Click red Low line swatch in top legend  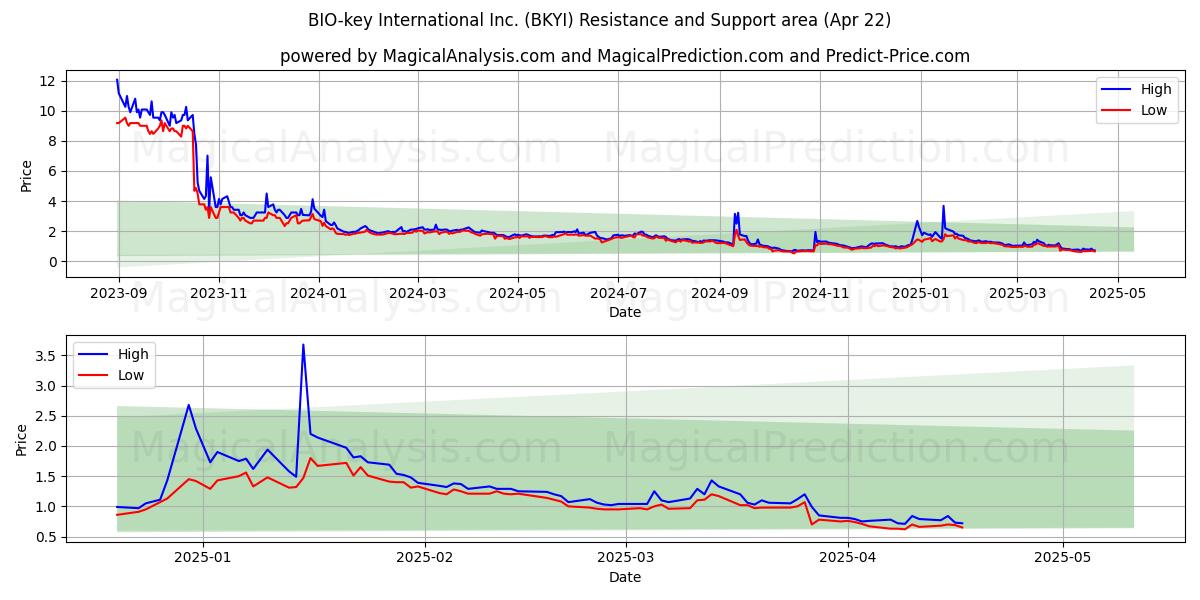1118,110
